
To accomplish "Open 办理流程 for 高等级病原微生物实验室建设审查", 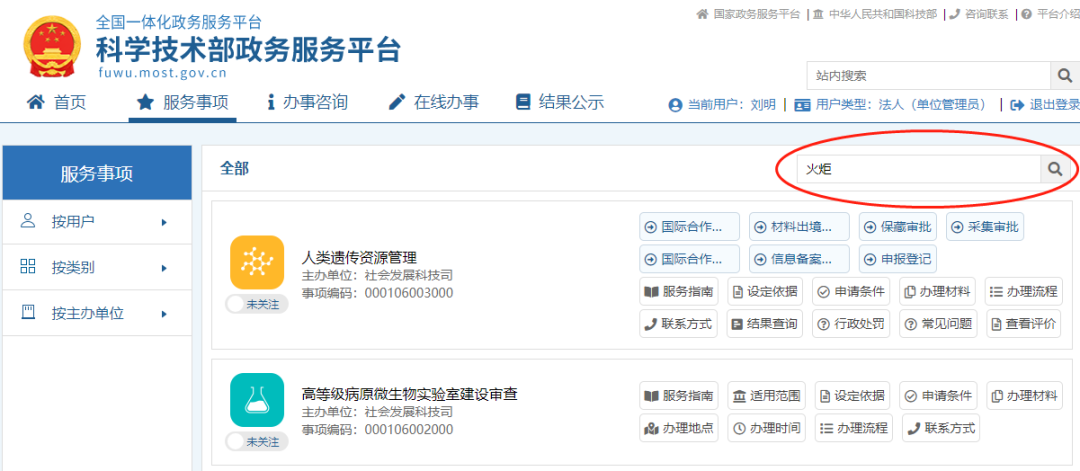I will (853, 428).
